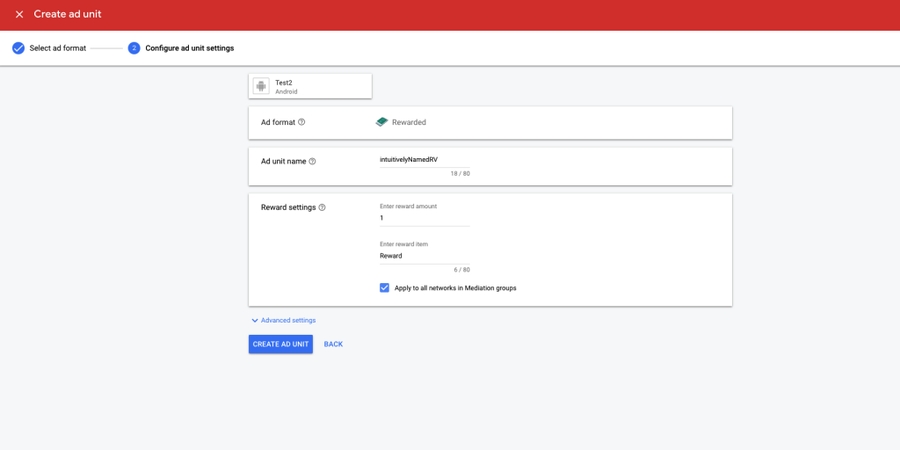This screenshot has width=900, height=450.
Task: Click the reward item input field
Action: pos(424,256)
